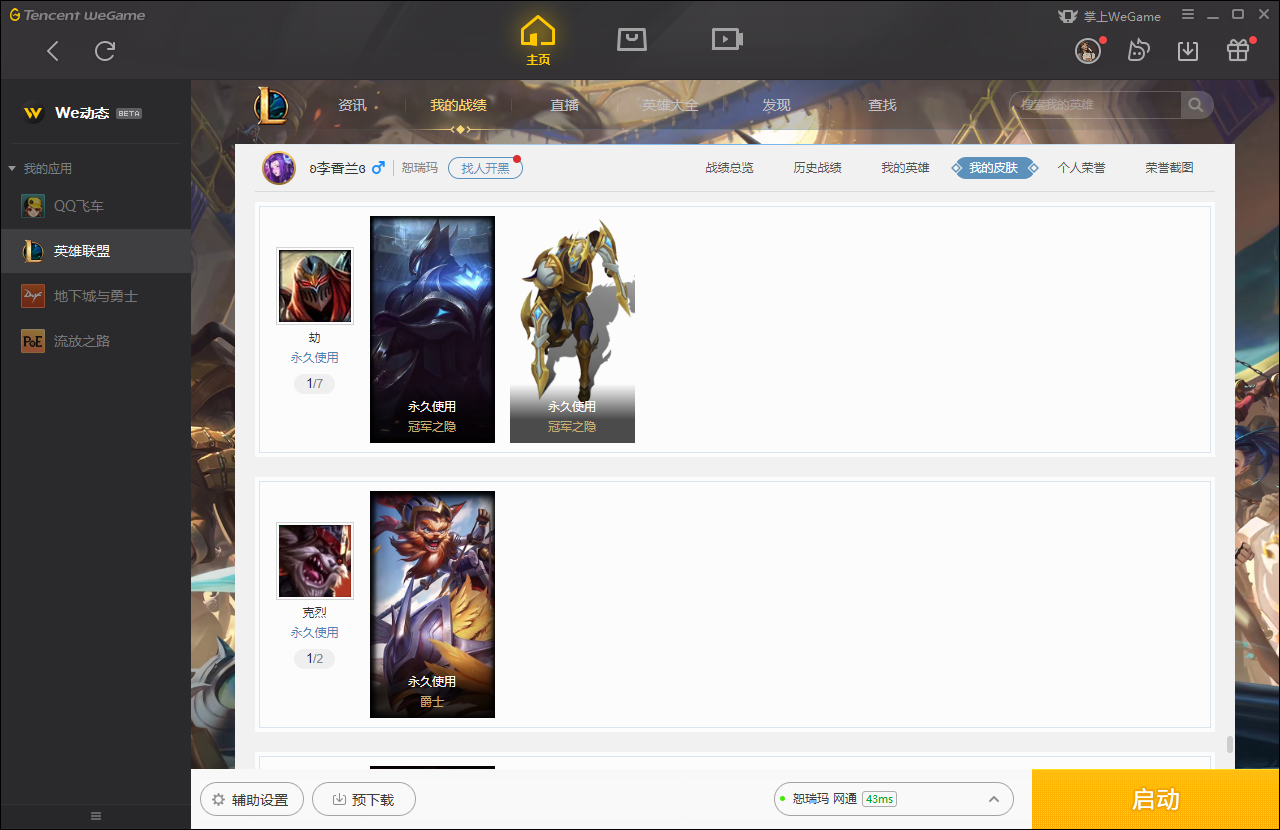
Task: Switch to 我的皮肤 sub-tab
Action: point(993,168)
